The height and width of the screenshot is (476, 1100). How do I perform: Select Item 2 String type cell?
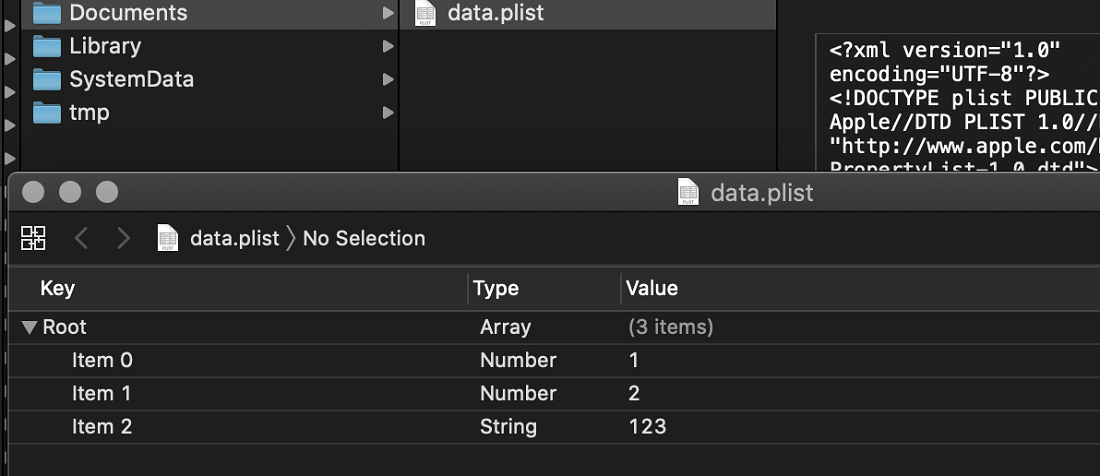coord(509,426)
